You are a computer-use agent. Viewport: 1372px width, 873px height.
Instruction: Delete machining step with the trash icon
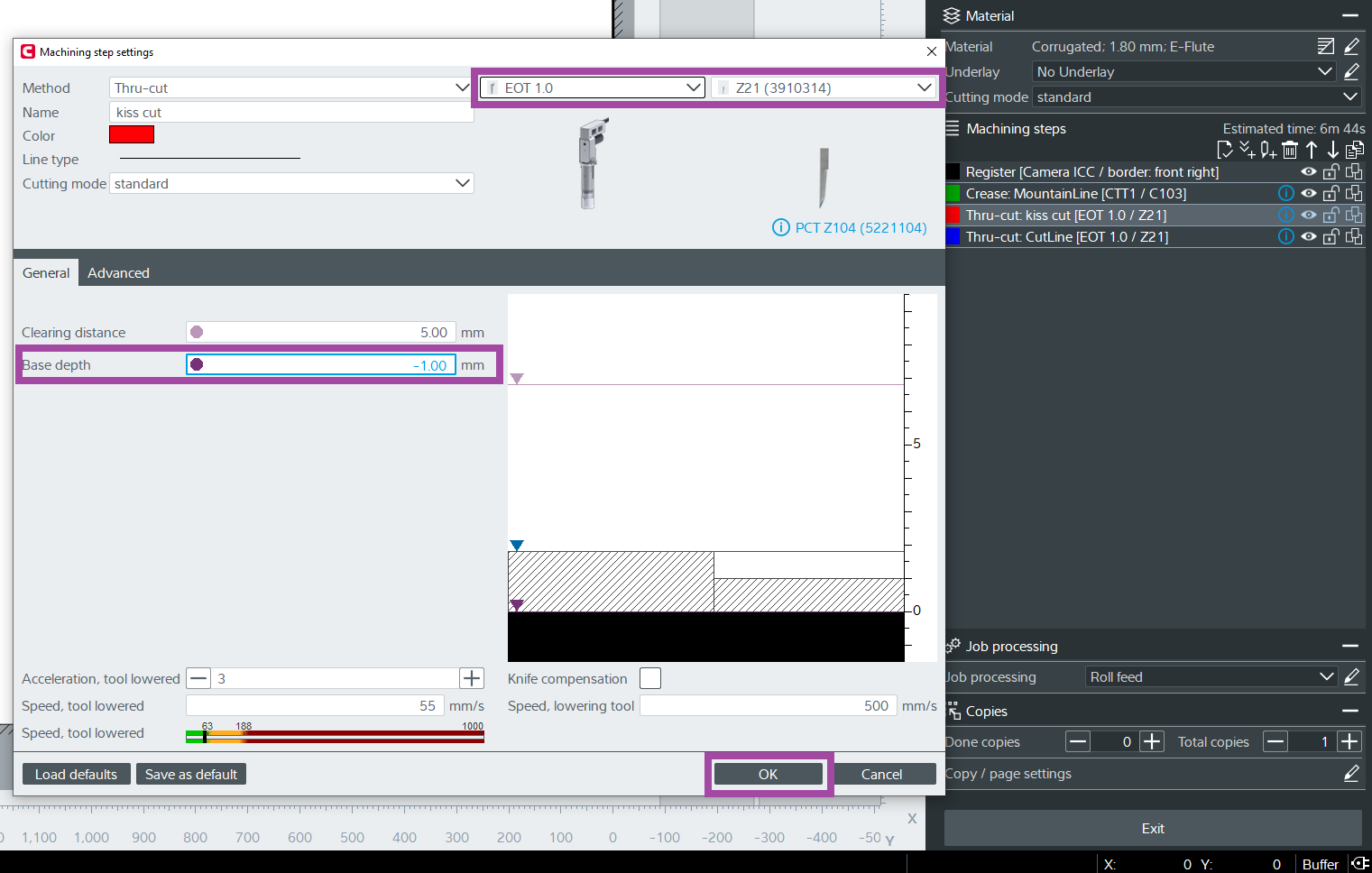click(x=1290, y=150)
